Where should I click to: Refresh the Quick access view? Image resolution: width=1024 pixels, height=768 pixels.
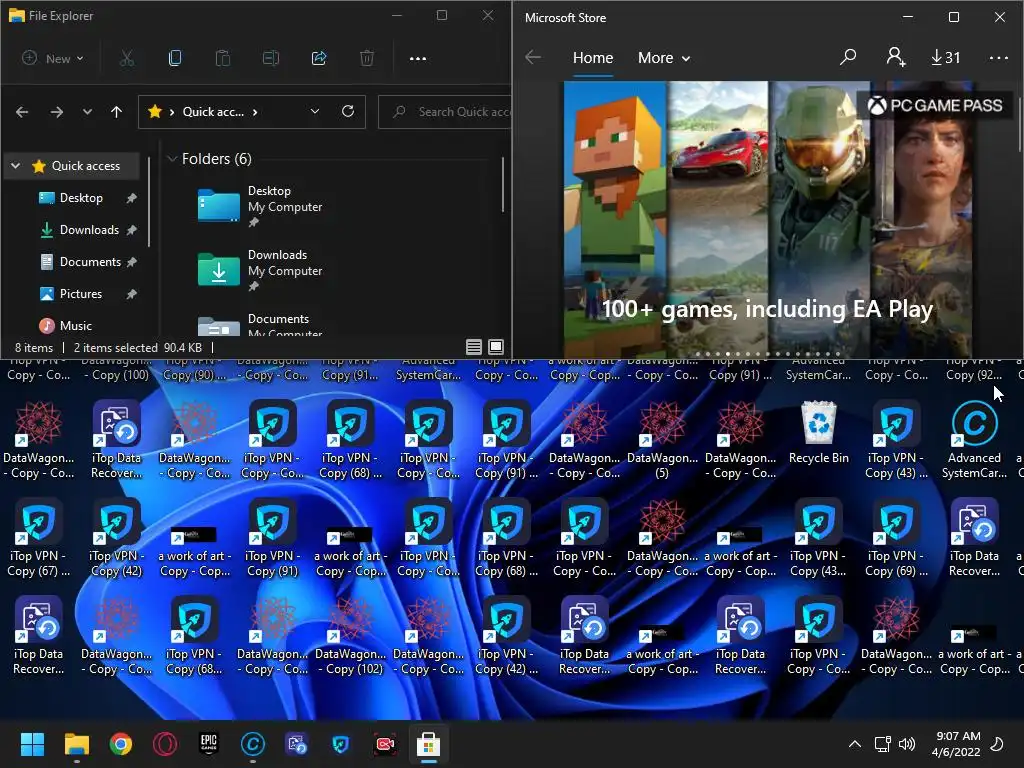(348, 112)
